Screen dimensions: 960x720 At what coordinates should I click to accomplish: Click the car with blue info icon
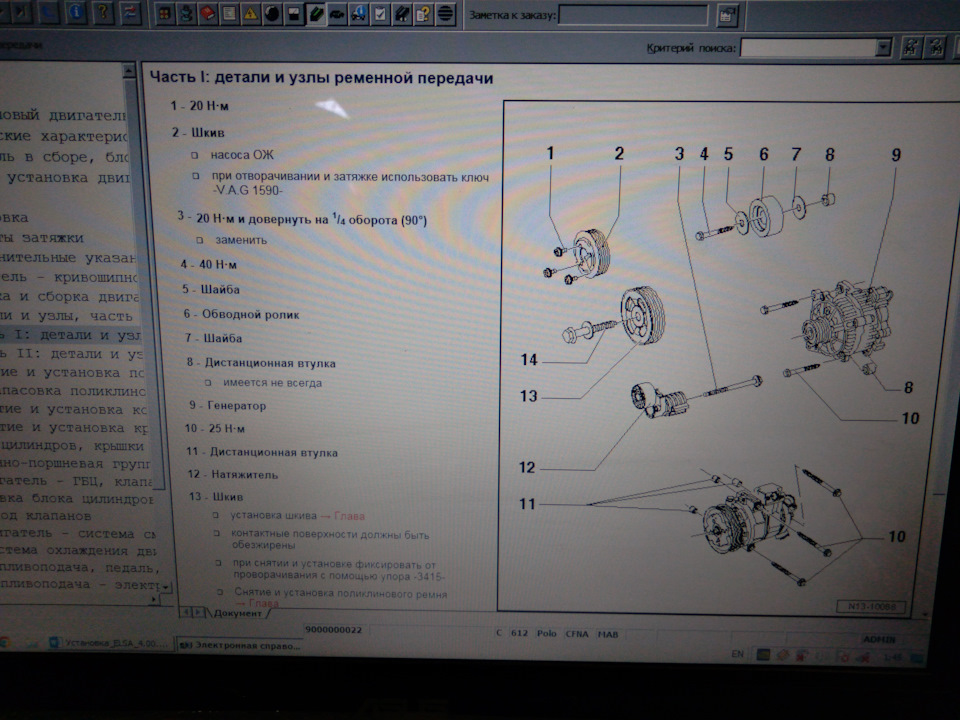pos(359,14)
